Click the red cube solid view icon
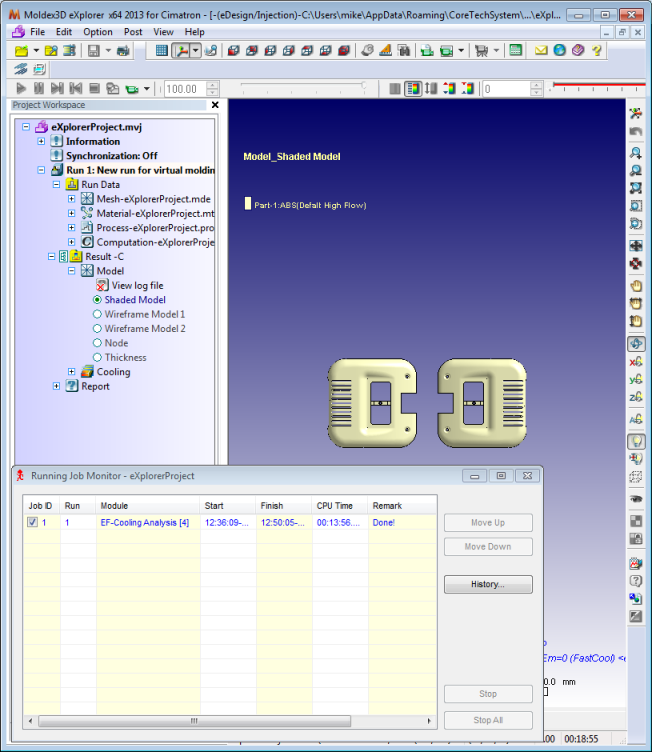Screen dimensions: 652x752 [344, 50]
